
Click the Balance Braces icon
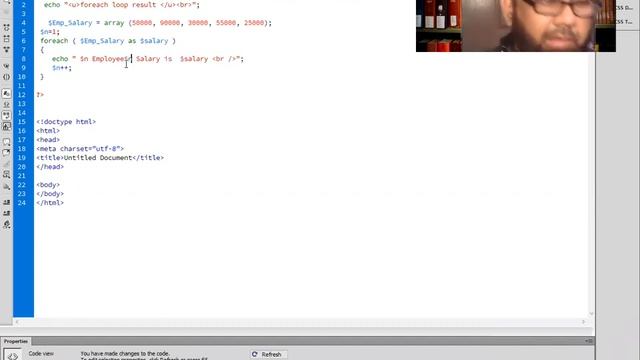7,77
